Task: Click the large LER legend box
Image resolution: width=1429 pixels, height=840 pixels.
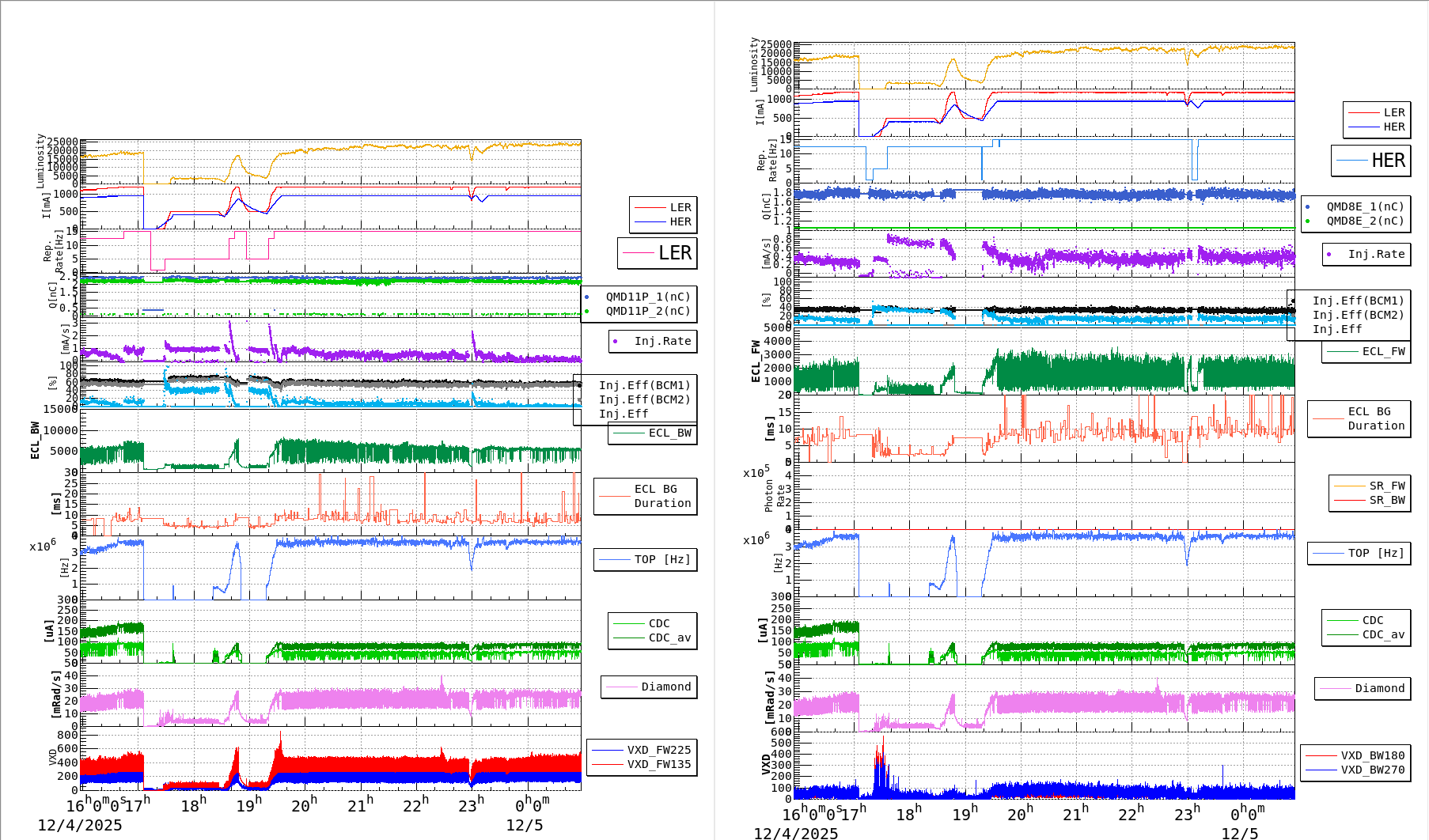Action: (657, 253)
